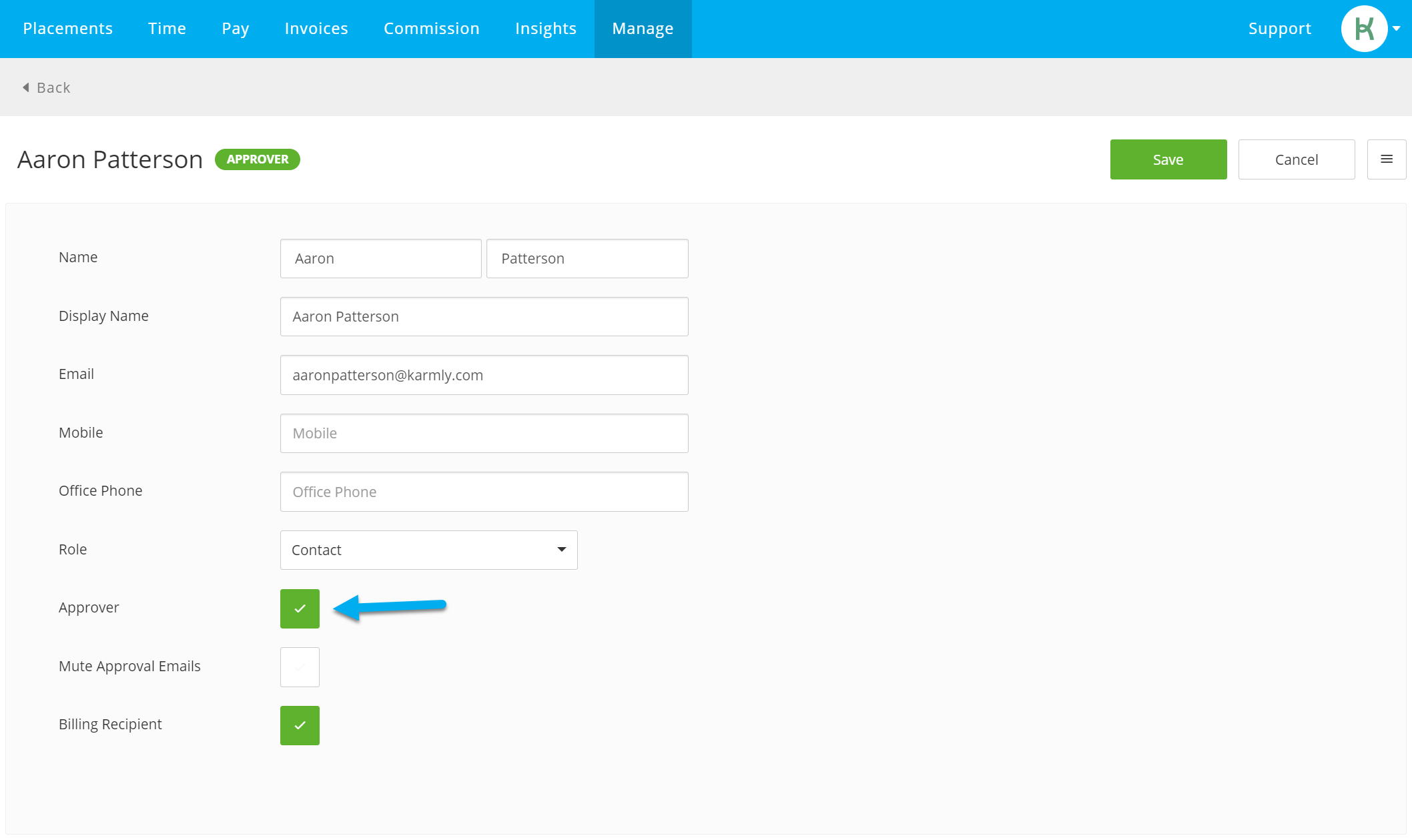Open the Support link
The image size is (1412, 840).
[x=1279, y=29]
